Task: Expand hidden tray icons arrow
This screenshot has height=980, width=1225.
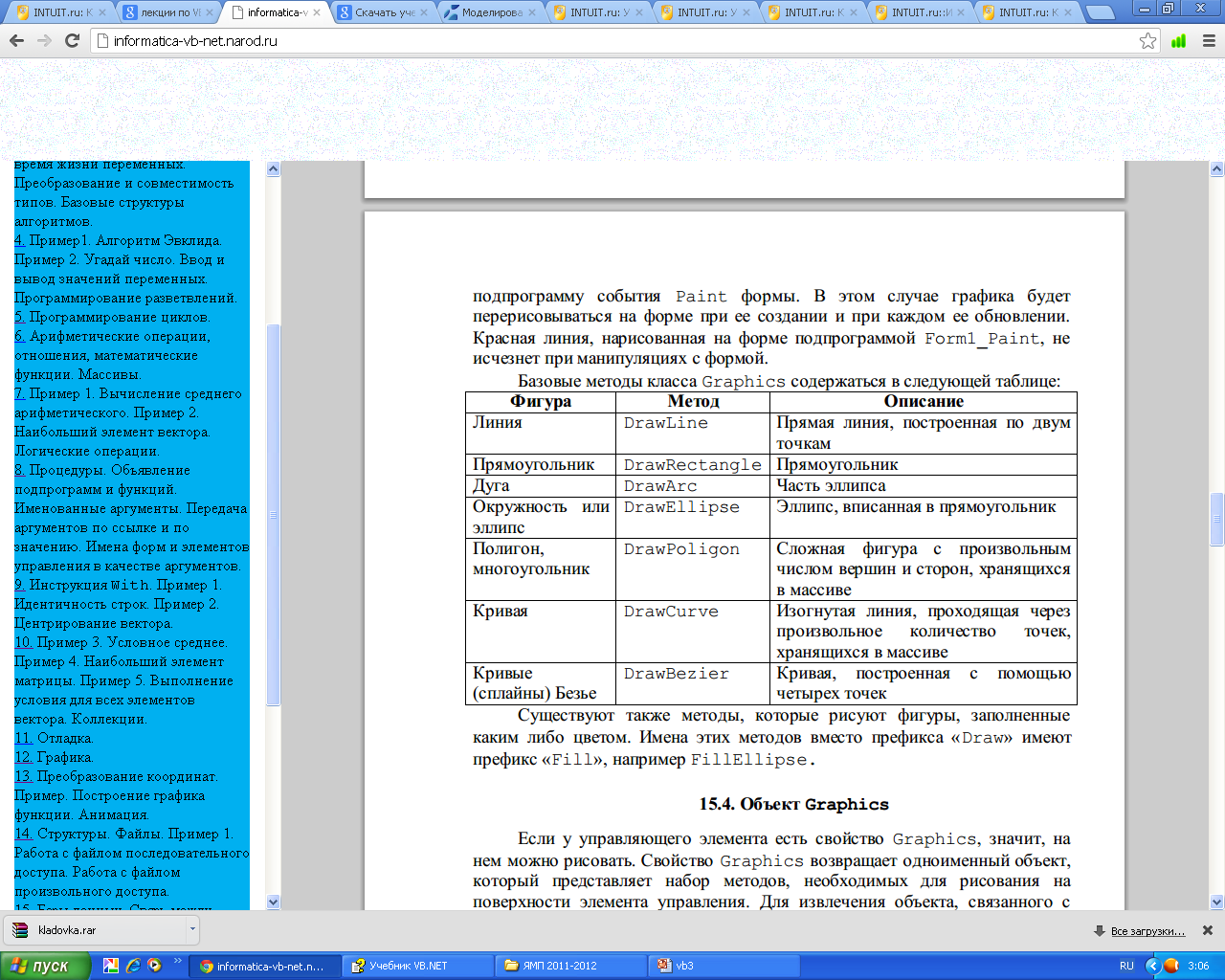Action: [1152, 966]
